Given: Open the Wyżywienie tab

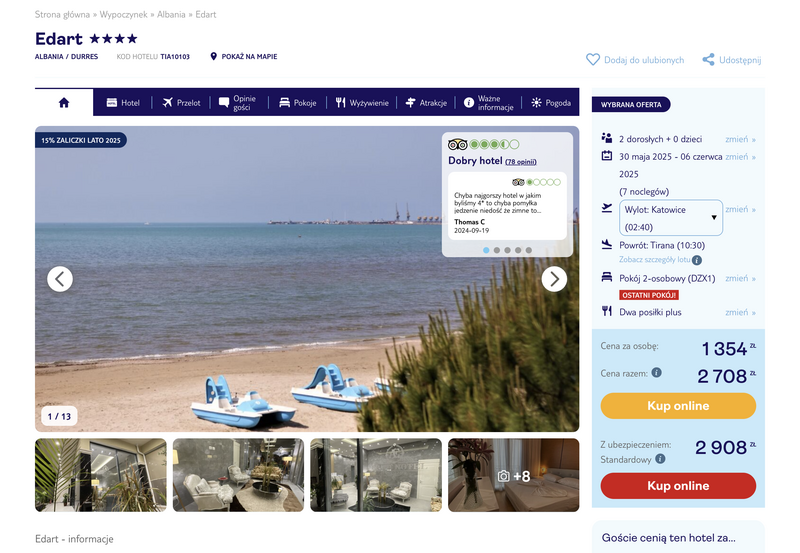Looking at the screenshot, I should pos(362,103).
